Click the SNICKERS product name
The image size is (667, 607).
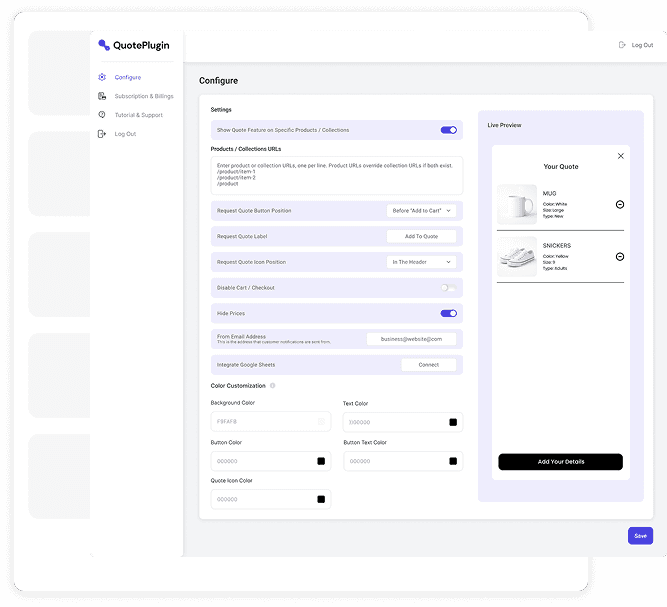click(556, 245)
